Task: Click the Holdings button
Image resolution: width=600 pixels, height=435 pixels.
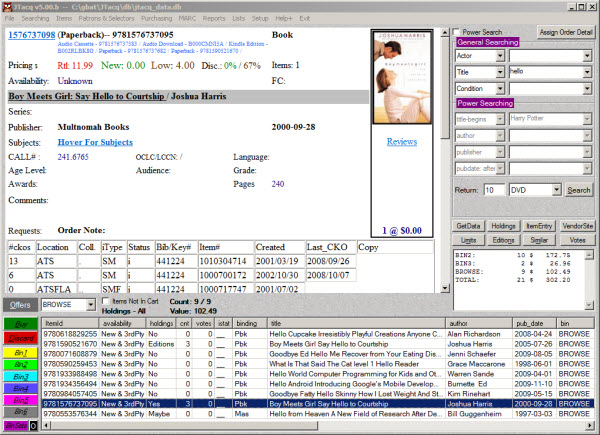Action: point(504,226)
